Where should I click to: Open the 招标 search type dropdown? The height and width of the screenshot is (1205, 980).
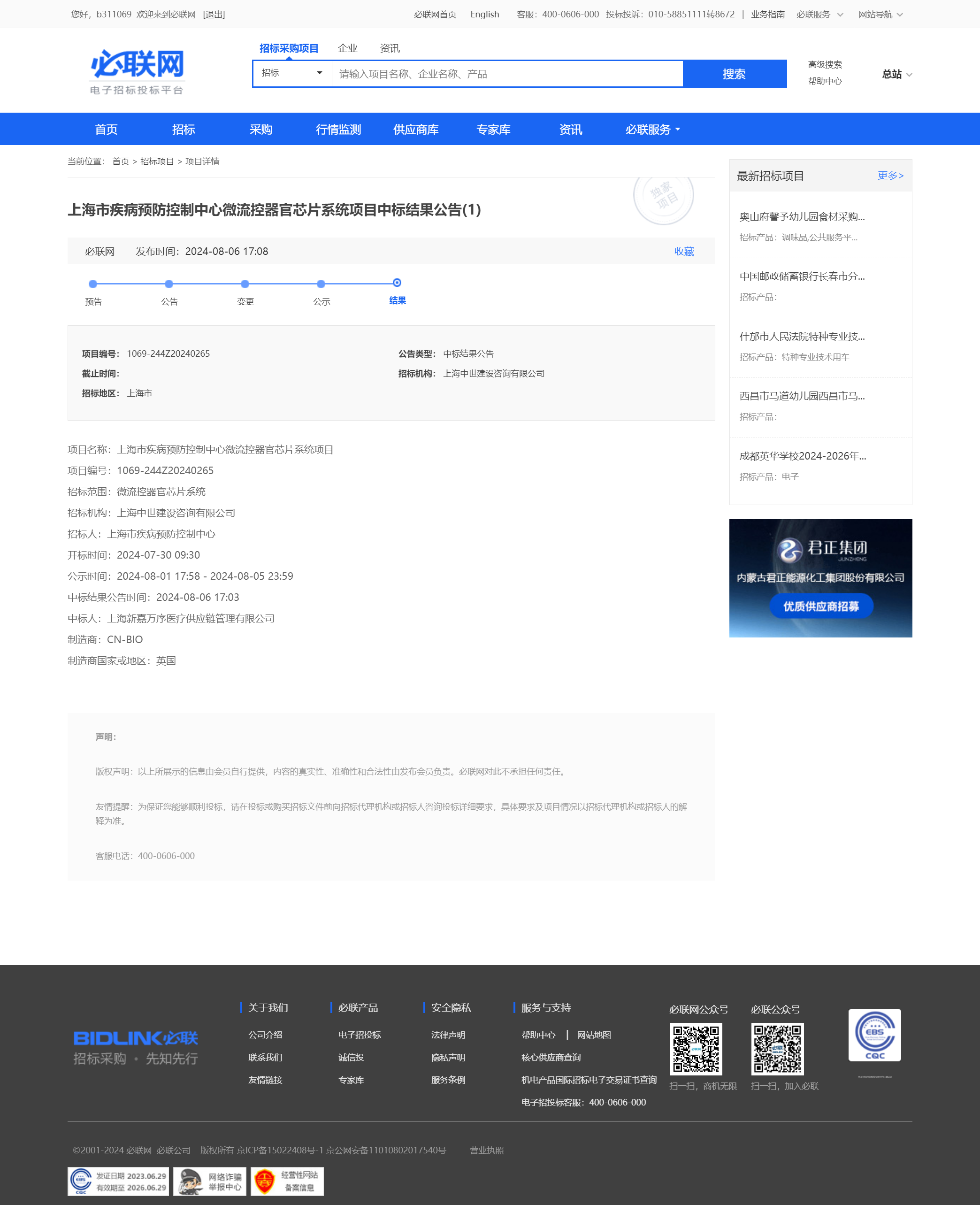292,73
